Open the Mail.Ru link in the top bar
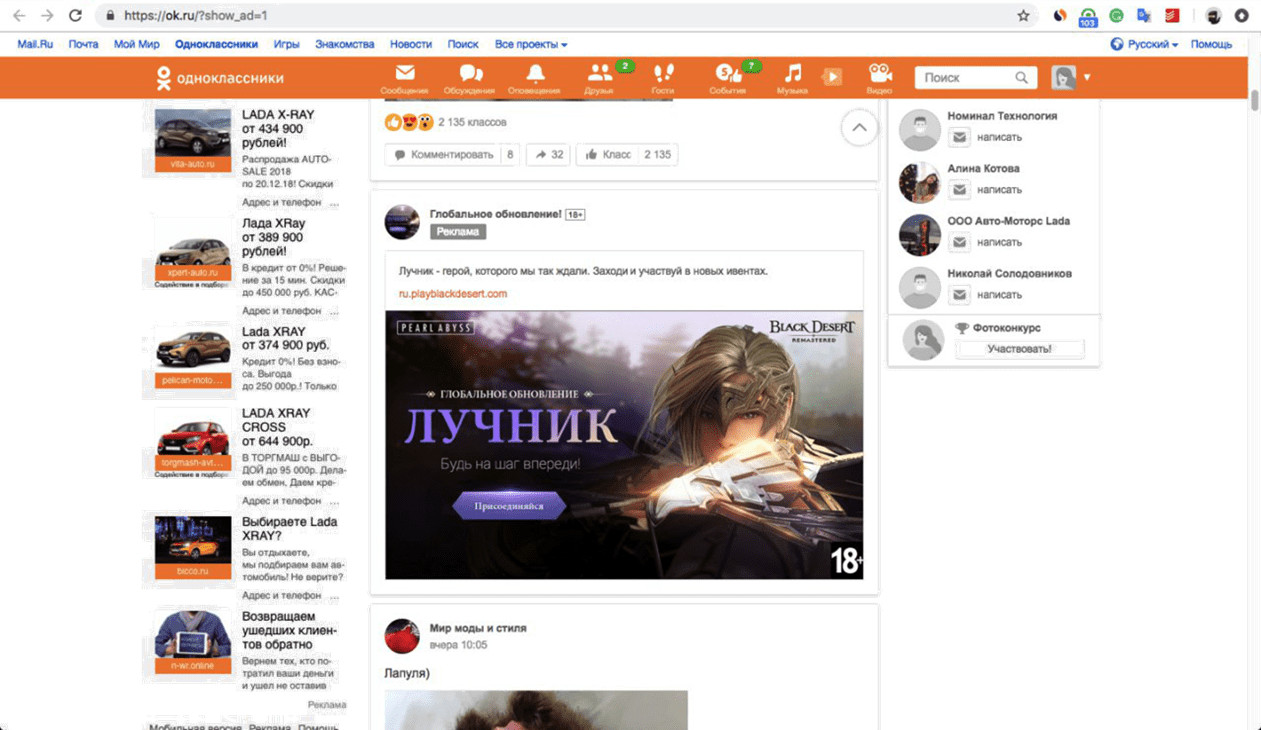 tap(35, 45)
